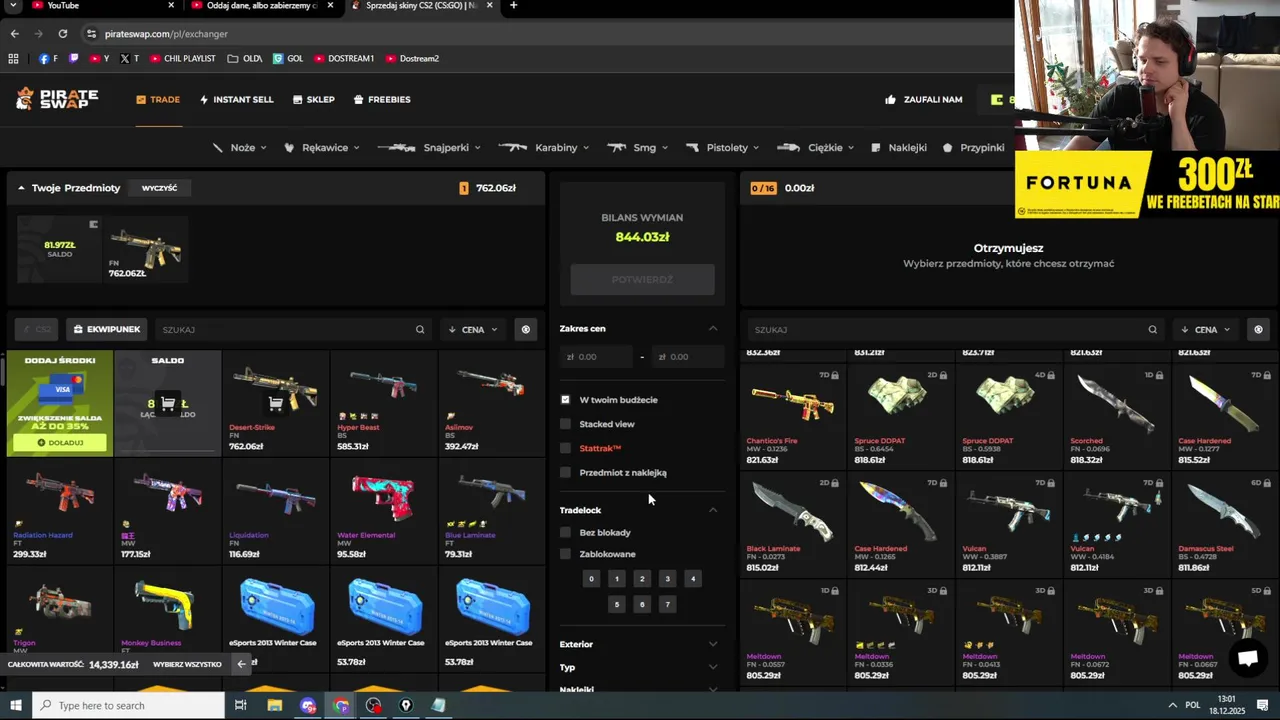Click the left arrow beside Wybierz wszystko

[241, 664]
